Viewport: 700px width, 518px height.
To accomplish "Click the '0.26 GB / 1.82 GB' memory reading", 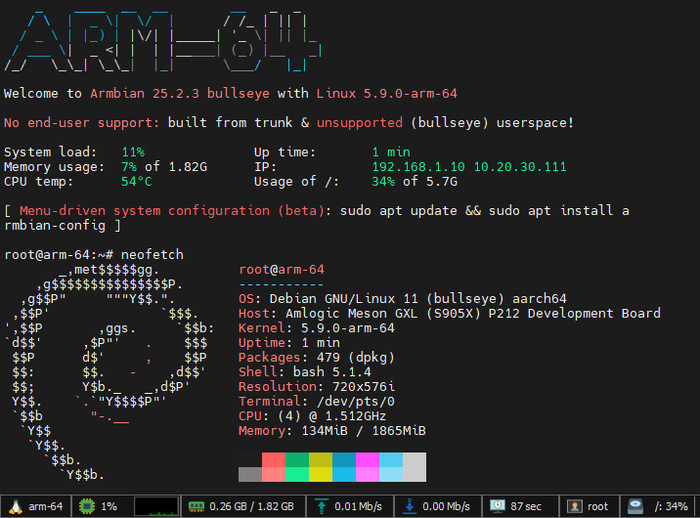I will point(251,506).
